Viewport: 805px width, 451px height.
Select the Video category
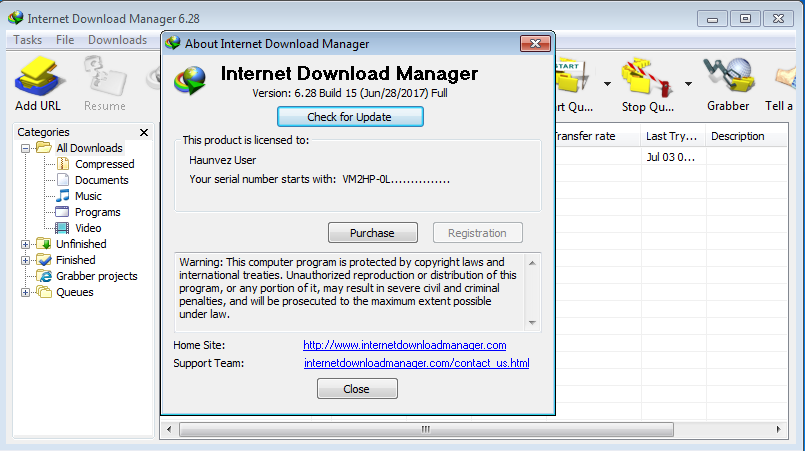(88, 228)
